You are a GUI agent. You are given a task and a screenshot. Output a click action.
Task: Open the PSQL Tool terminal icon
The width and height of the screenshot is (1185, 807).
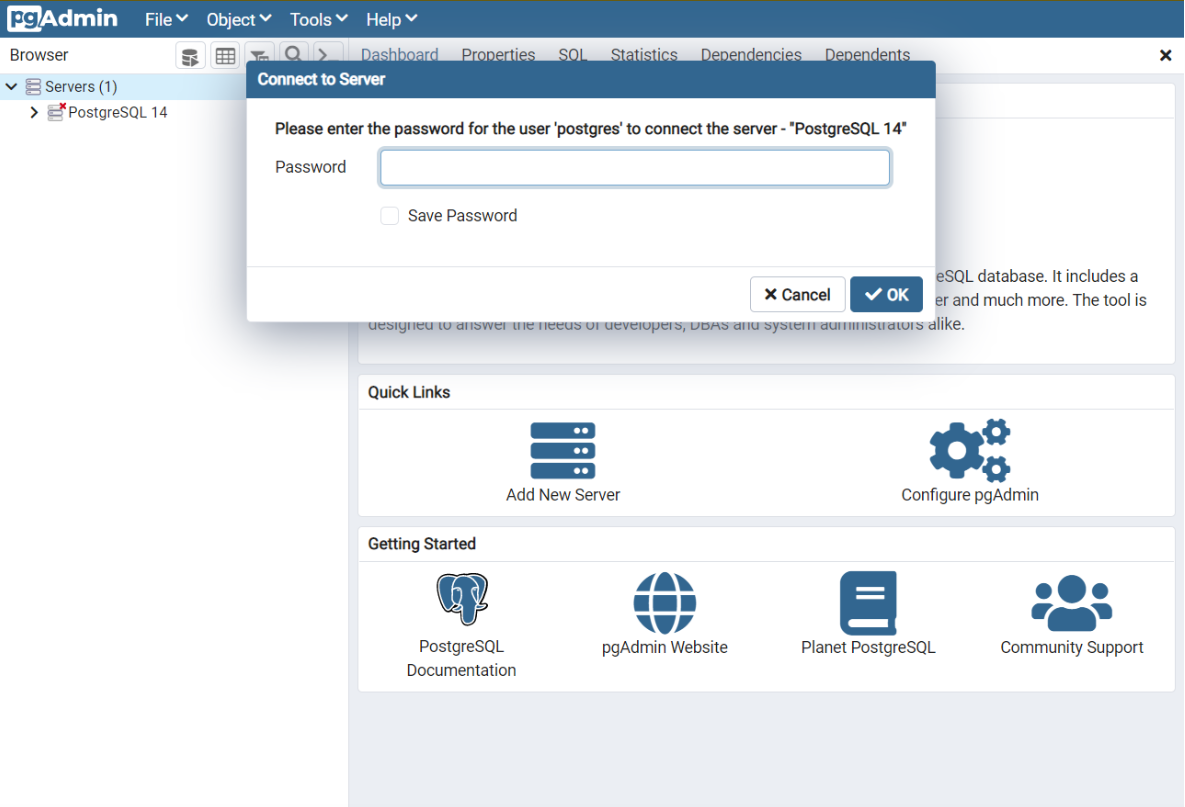[x=326, y=53]
